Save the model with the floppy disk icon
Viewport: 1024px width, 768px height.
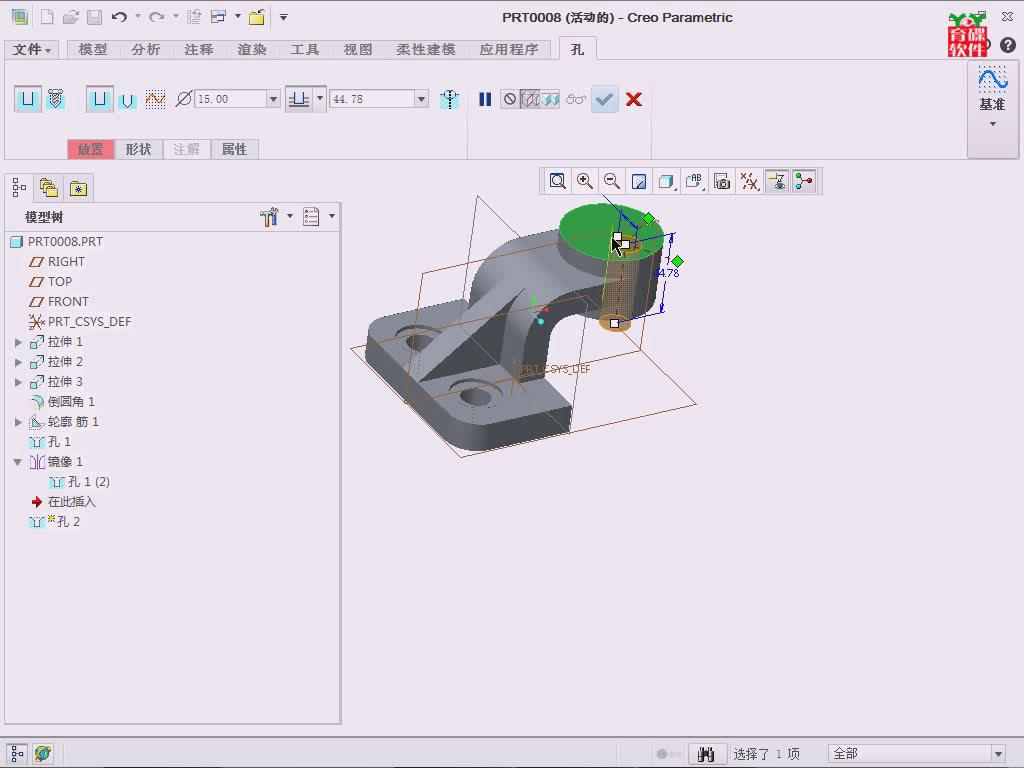[94, 17]
